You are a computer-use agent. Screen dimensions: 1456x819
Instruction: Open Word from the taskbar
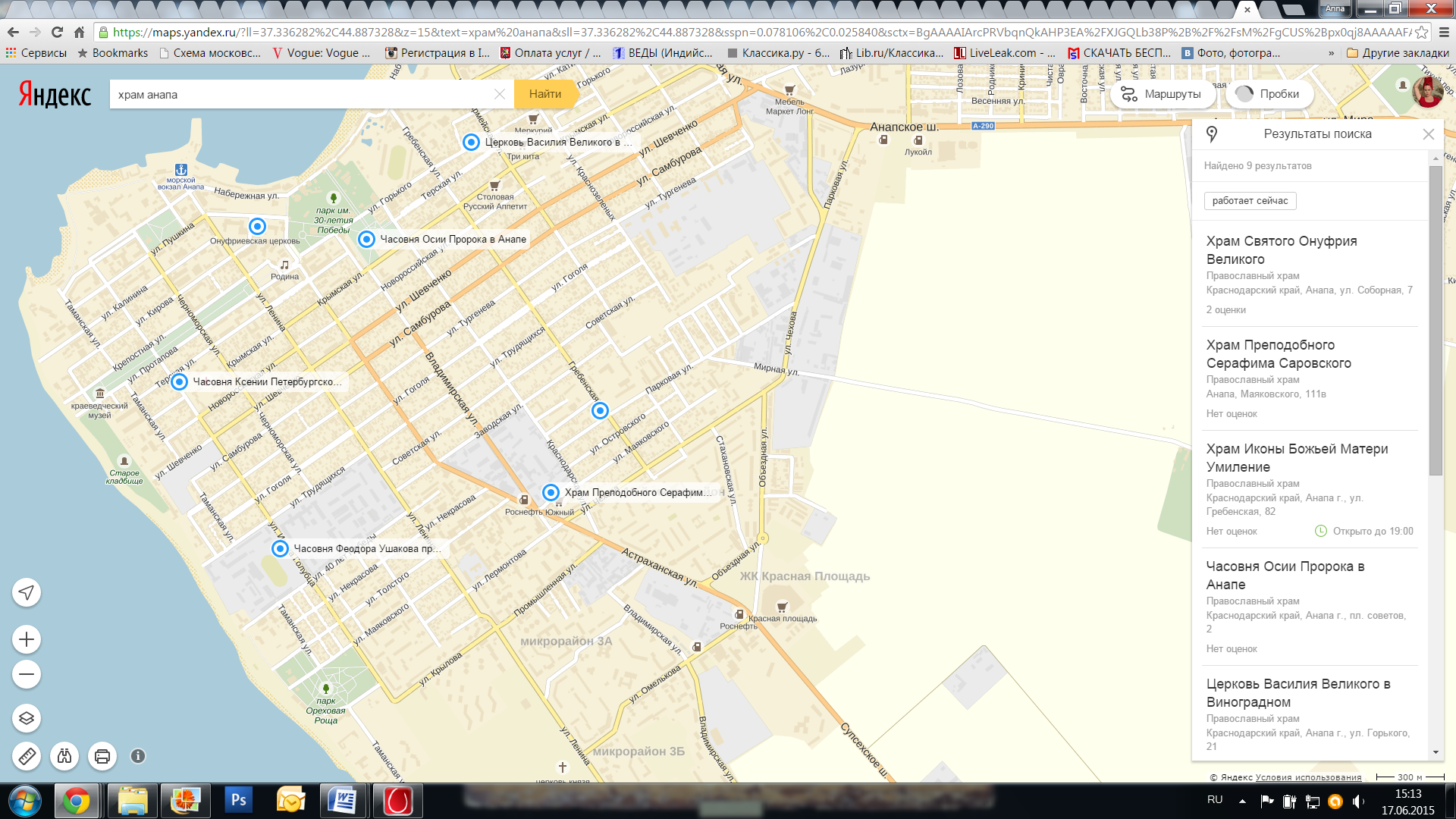(x=342, y=801)
